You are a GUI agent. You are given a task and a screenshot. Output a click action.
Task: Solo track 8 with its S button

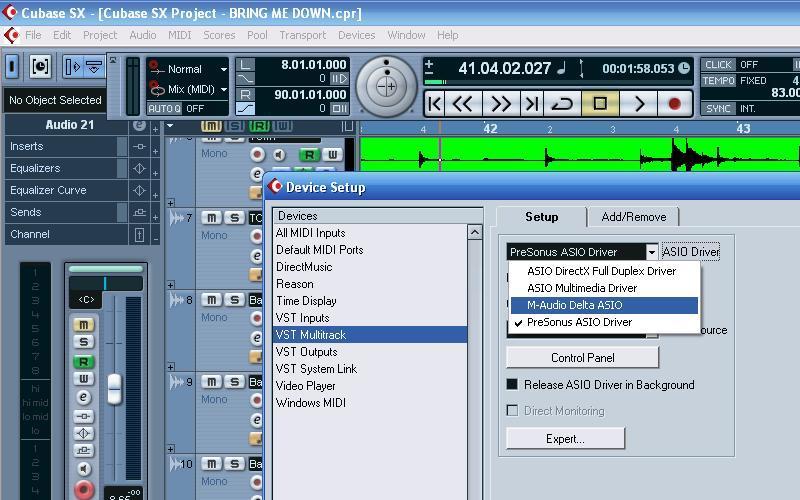click(x=234, y=300)
